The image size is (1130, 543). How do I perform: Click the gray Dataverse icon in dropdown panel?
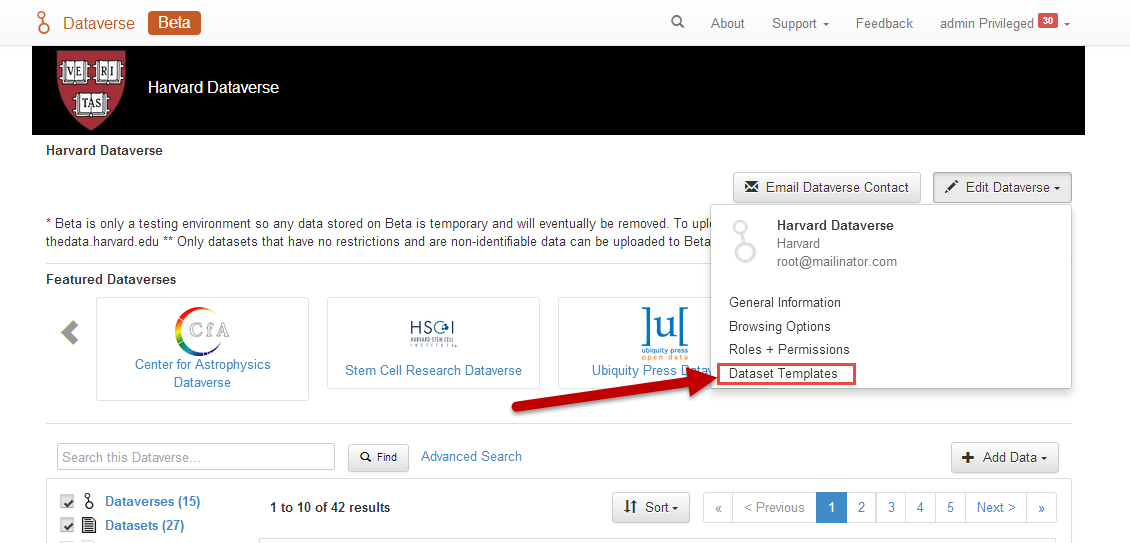pos(745,242)
